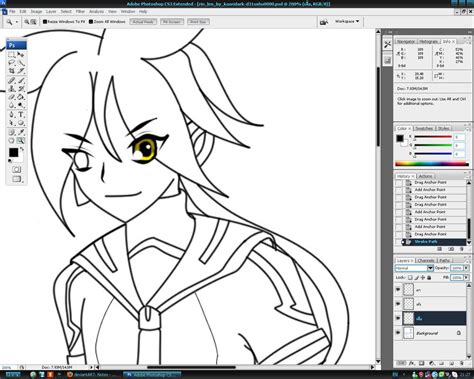Click the Actual Pixels button
Image resolution: width=474 pixels, height=379 pixels.
point(143,22)
